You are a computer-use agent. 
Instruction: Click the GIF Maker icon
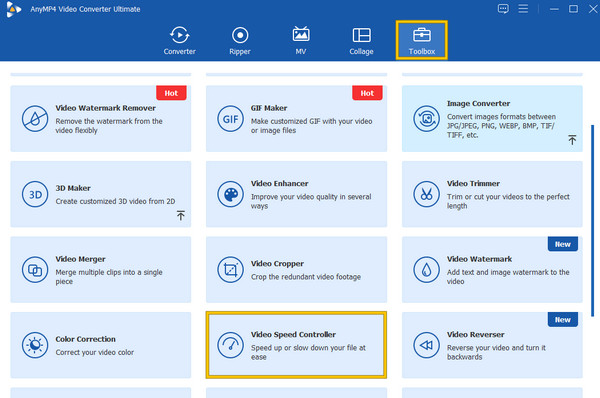(230, 119)
